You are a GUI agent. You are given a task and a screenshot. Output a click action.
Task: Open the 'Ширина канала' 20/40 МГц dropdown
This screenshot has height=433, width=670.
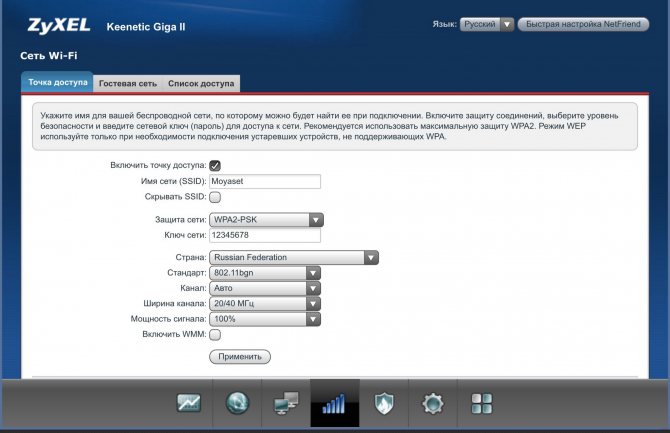tap(264, 303)
